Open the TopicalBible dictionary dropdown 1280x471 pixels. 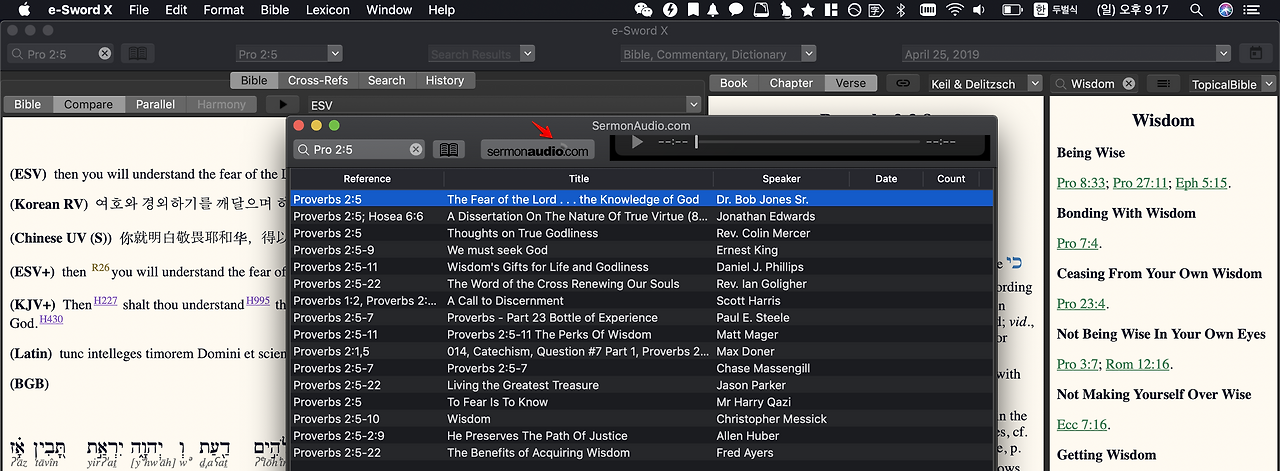(1268, 84)
